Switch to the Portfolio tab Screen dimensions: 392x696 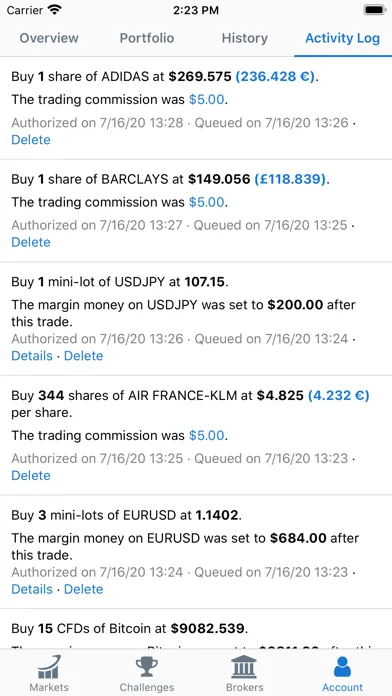tap(147, 38)
